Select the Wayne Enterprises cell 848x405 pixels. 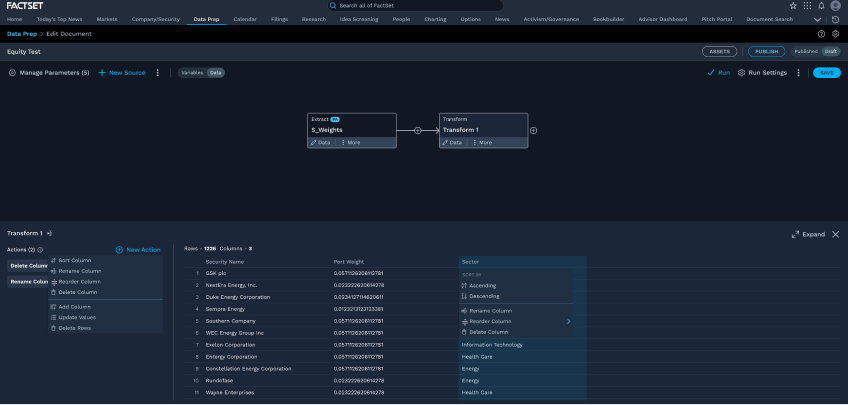[x=229, y=393]
